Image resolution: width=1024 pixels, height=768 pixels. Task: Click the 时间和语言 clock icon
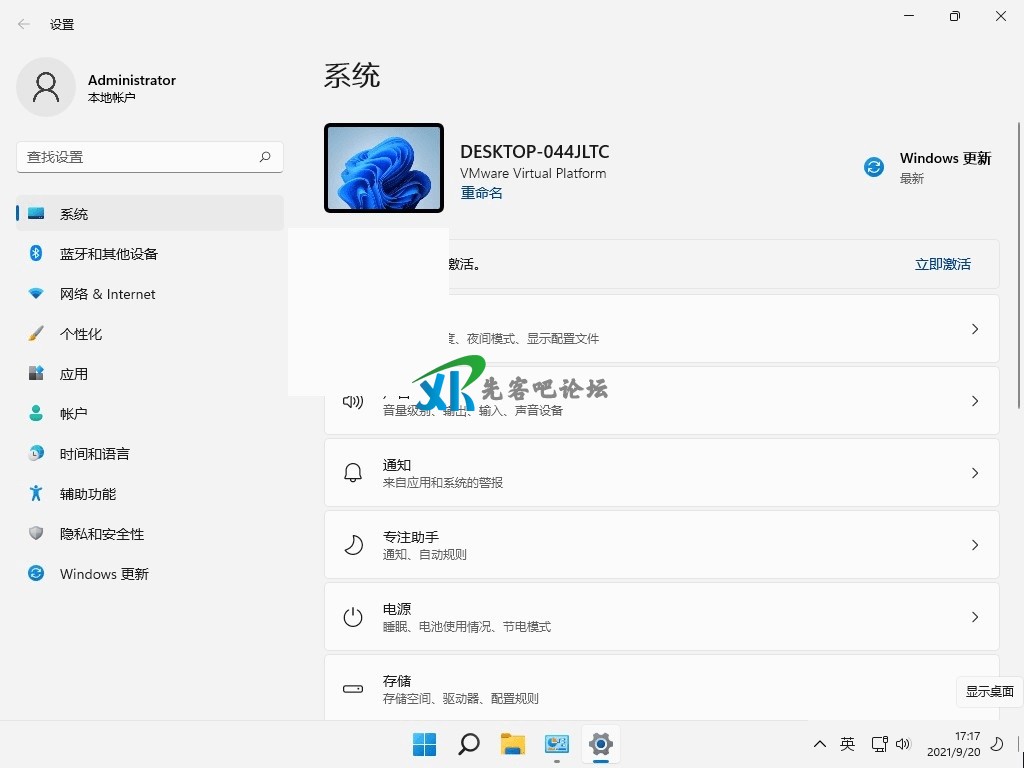[x=36, y=454]
